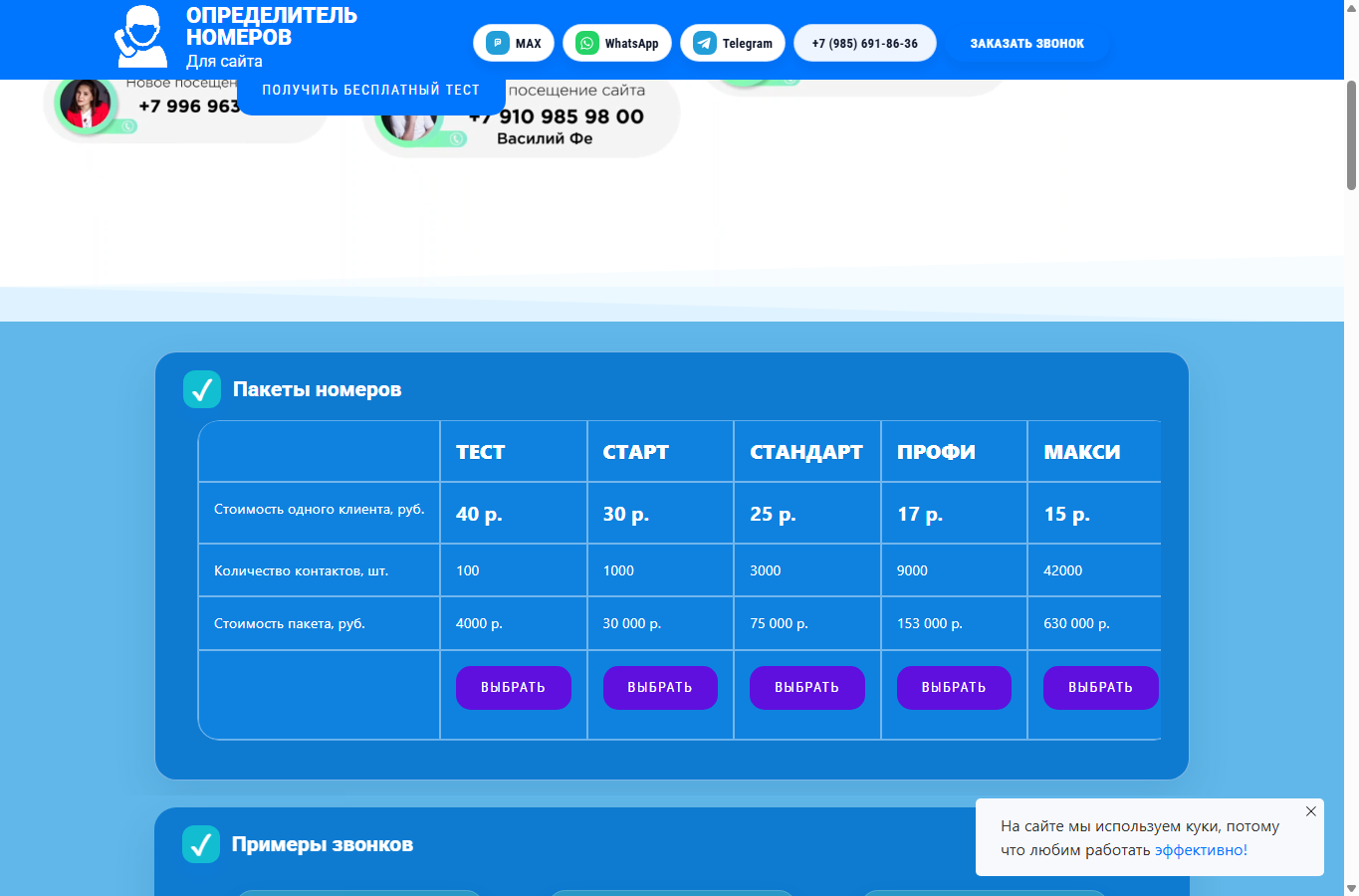
Task: Close the cookie notification popup
Action: click(1311, 811)
